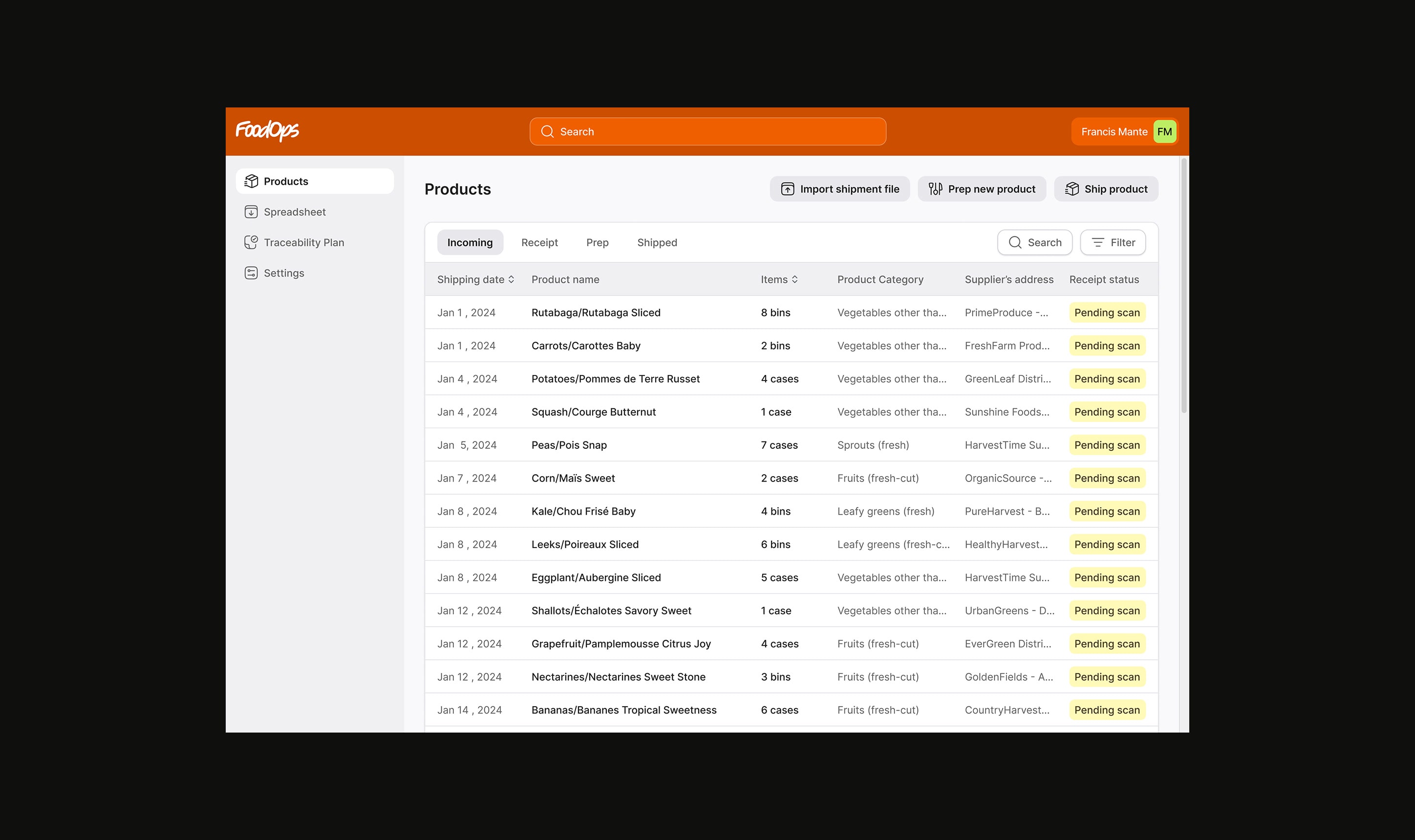
Task: Open Grapefruit/Pamplemousse Citrus Joy row
Action: 791,644
